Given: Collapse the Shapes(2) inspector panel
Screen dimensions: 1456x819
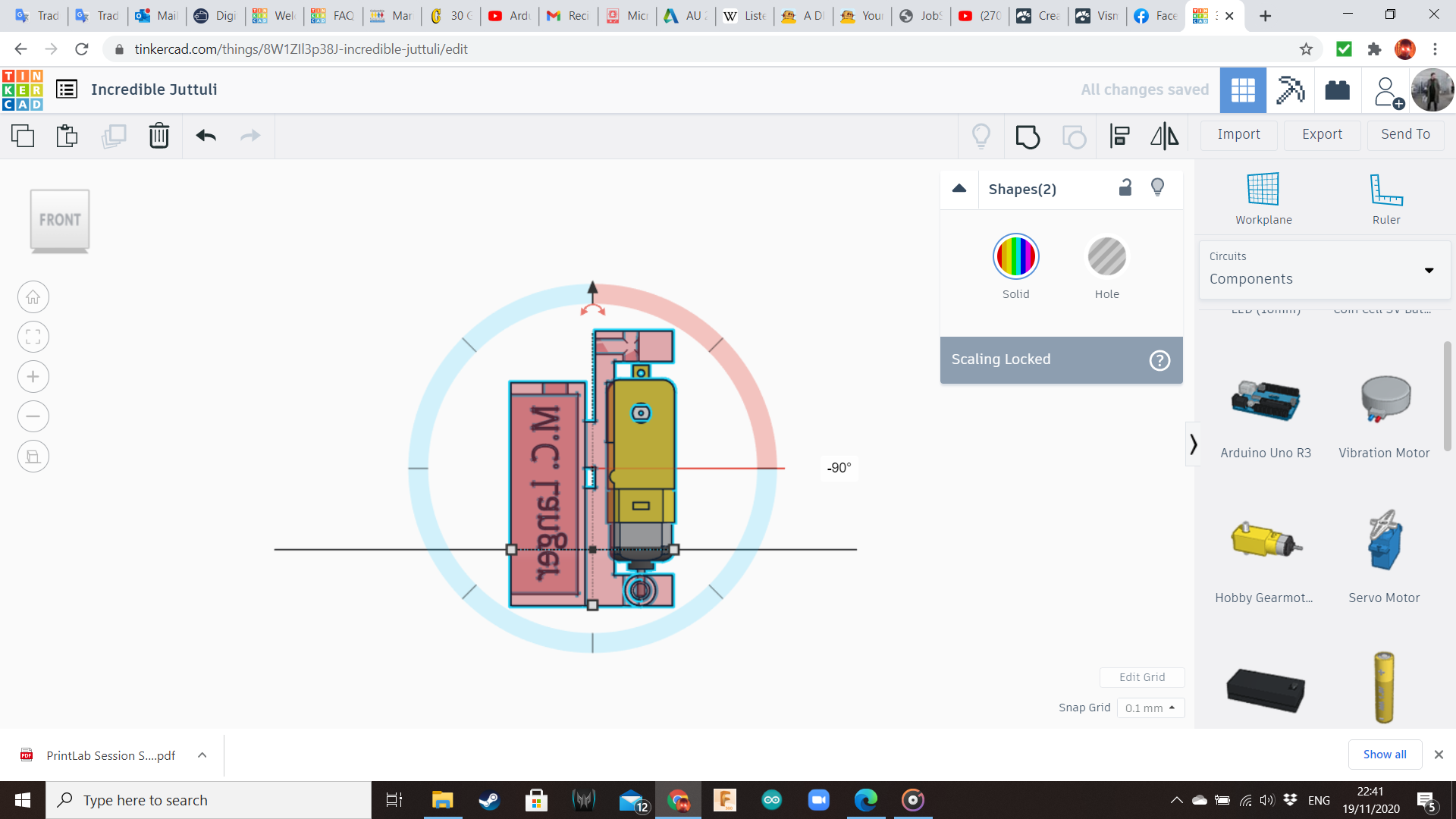Looking at the screenshot, I should coord(959,189).
